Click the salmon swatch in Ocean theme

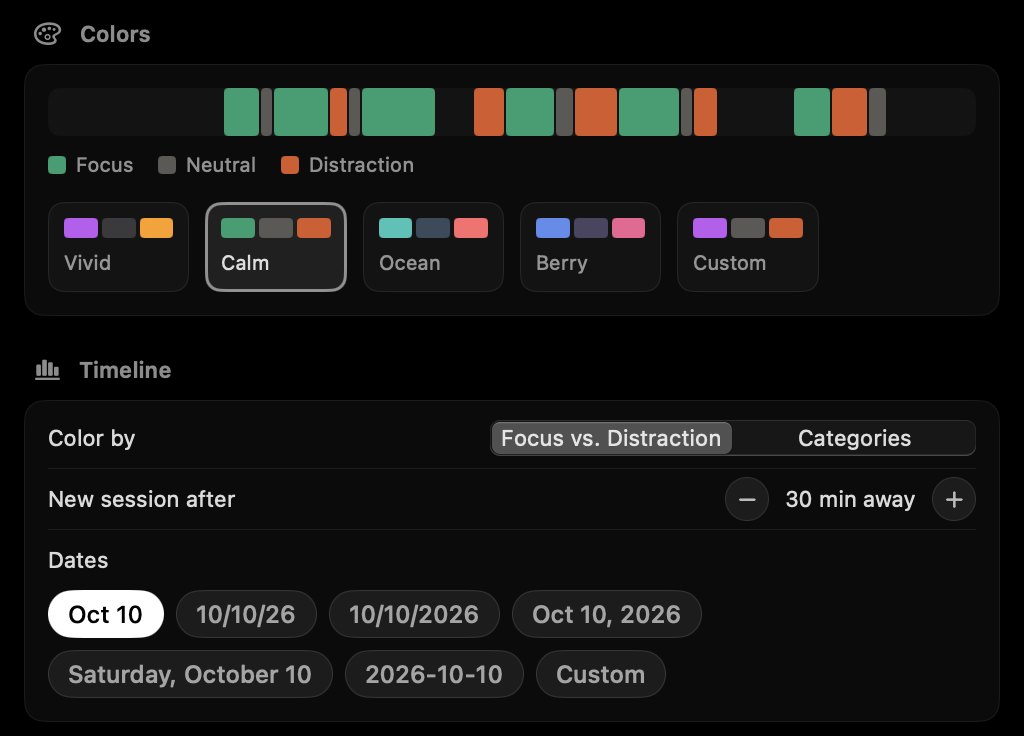(x=471, y=228)
